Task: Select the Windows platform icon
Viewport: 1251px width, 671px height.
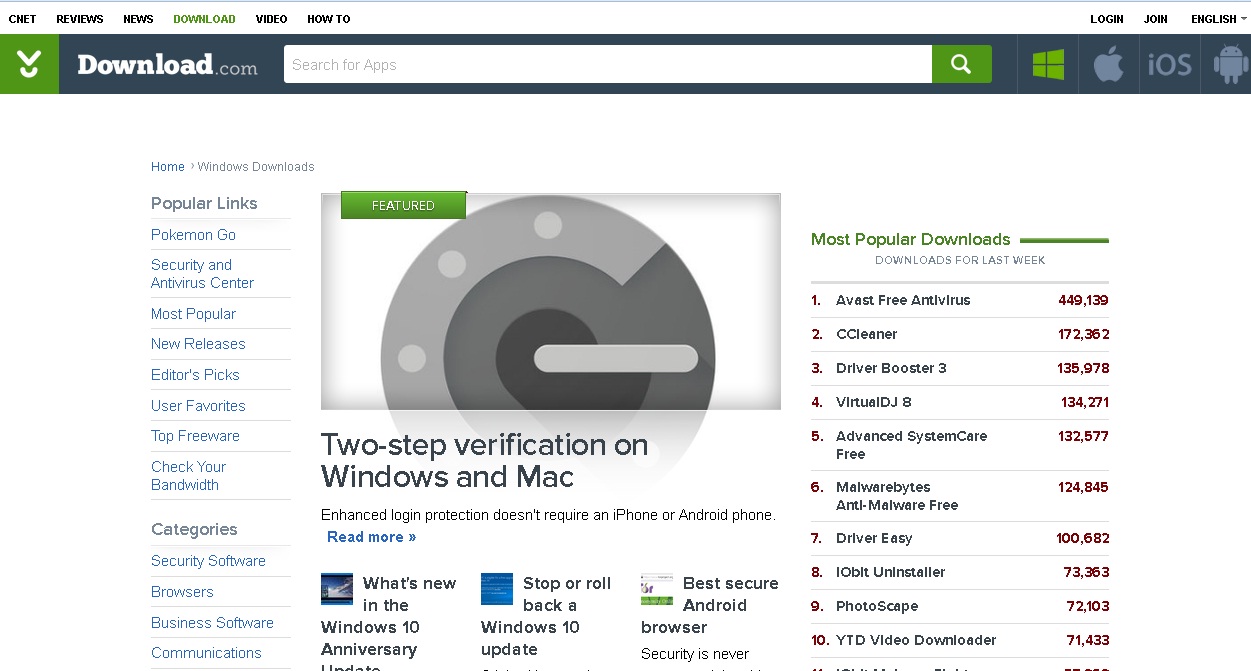Action: 1048,65
